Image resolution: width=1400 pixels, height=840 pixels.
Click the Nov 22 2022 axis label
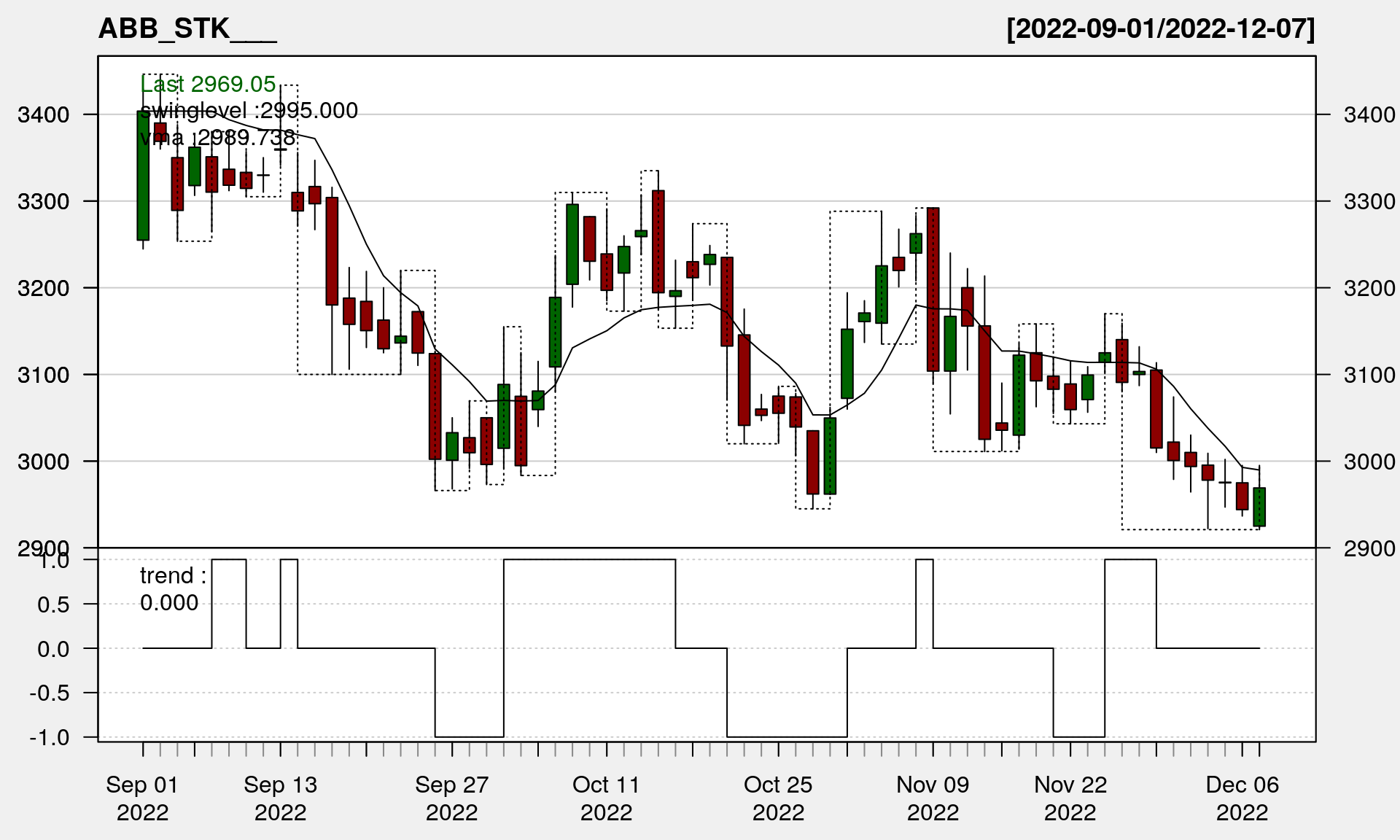pos(1070,798)
